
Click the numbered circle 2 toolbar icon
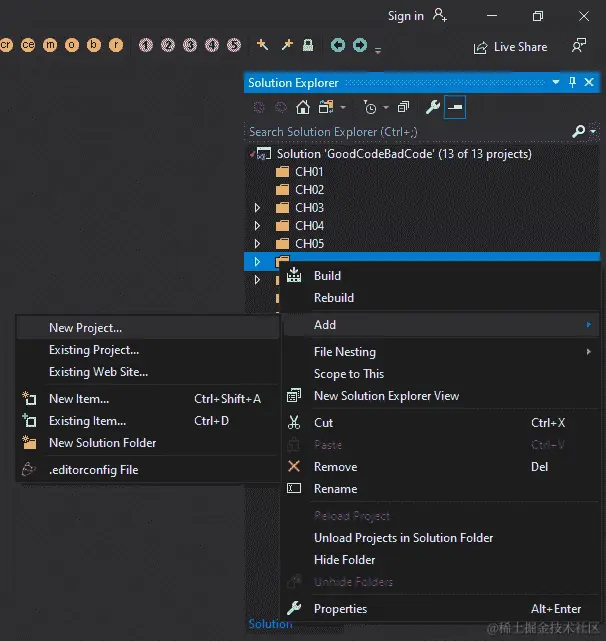click(168, 45)
